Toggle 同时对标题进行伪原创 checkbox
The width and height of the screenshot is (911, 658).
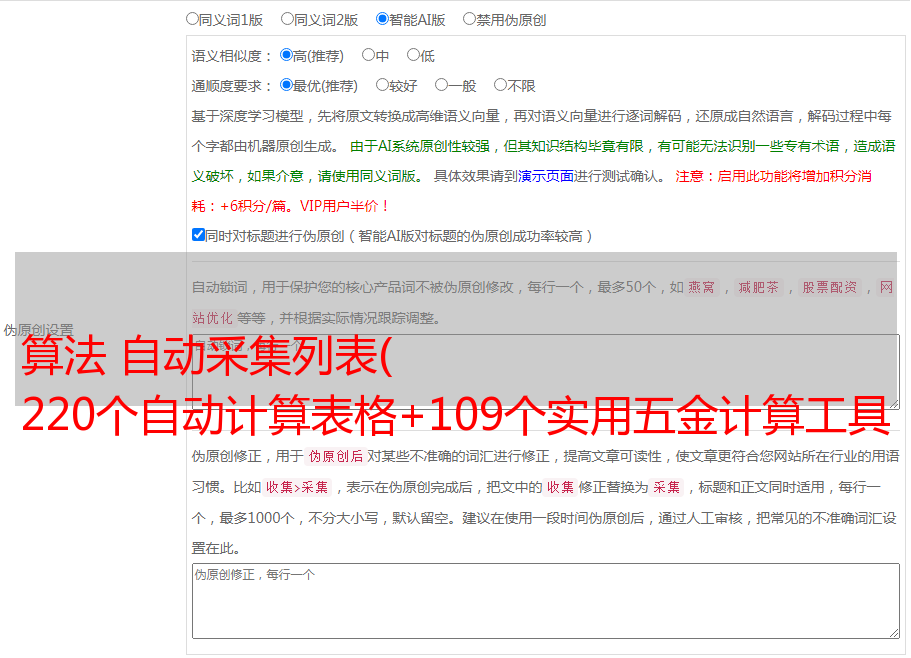[198, 235]
